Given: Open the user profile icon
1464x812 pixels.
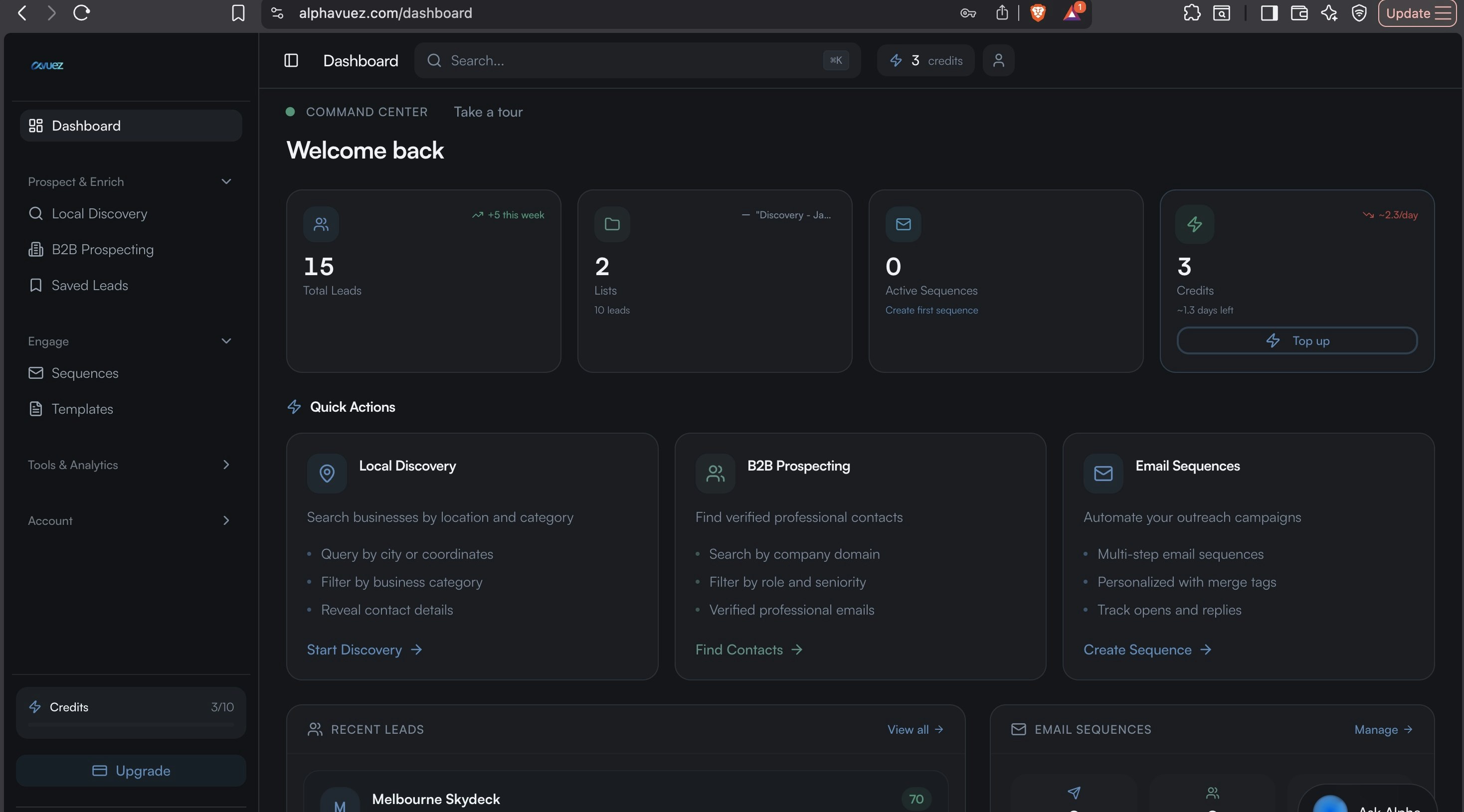Looking at the screenshot, I should pos(999,60).
